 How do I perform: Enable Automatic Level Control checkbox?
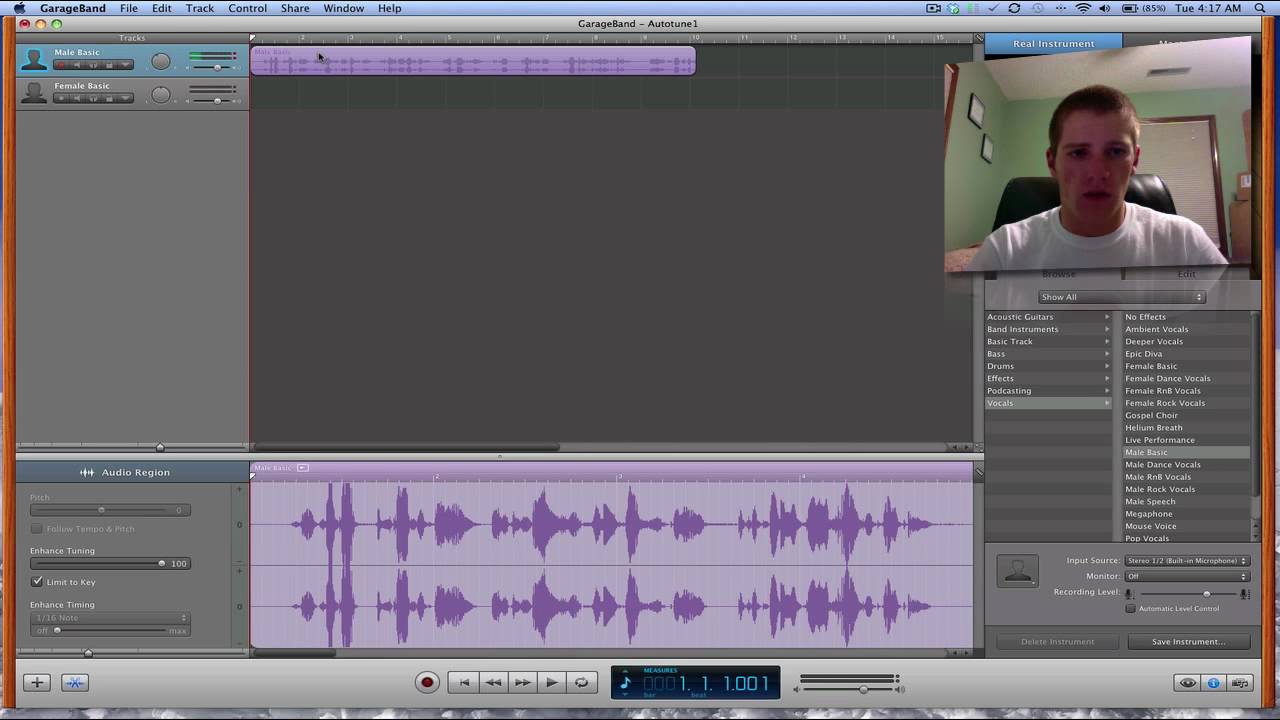coord(1131,608)
